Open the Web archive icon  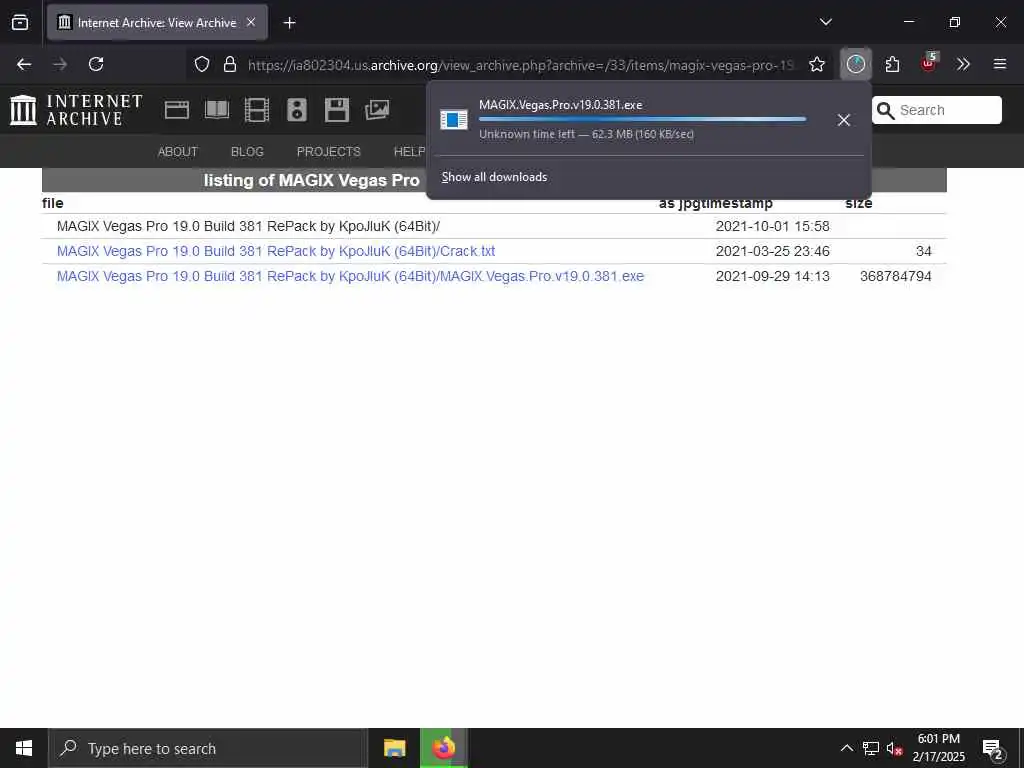click(176, 110)
